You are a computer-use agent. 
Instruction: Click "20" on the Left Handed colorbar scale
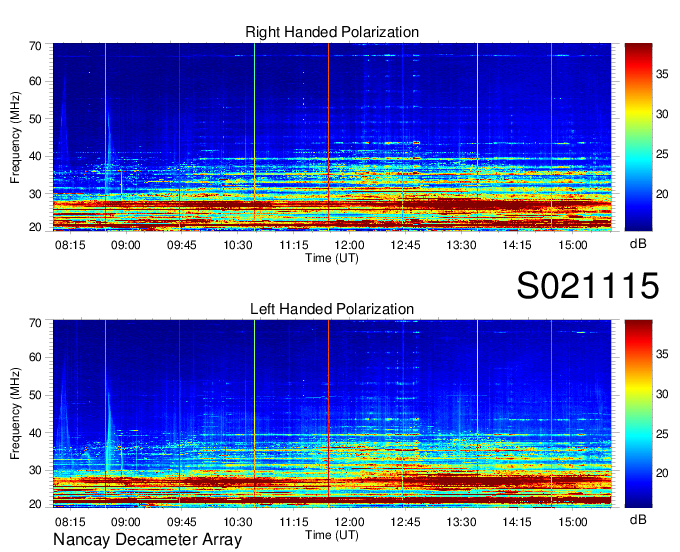click(x=662, y=473)
